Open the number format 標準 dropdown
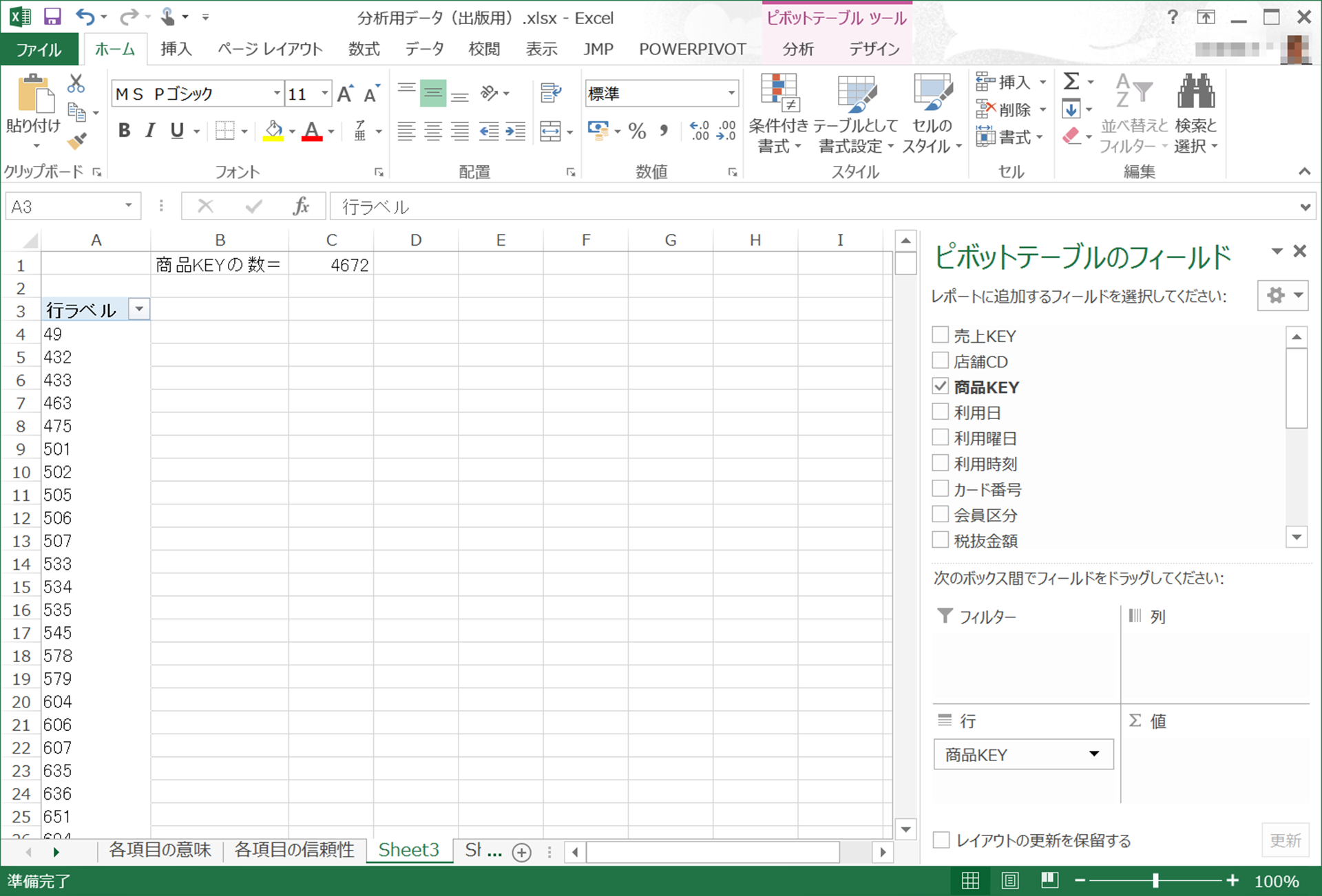This screenshot has height=896, width=1322. click(x=731, y=93)
